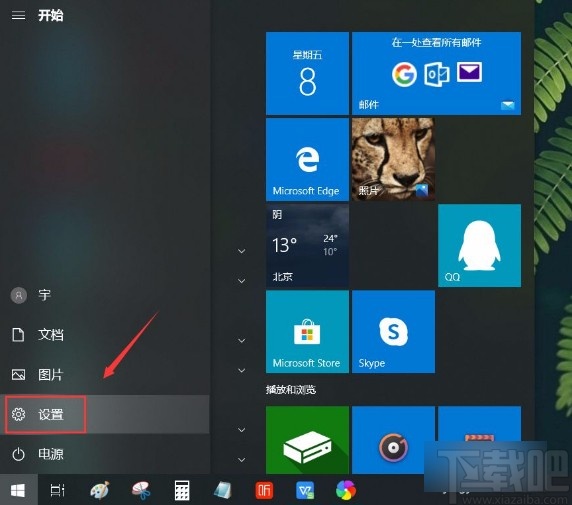The image size is (572, 505).
Task: Click the 开始 title text
Action: click(x=51, y=15)
